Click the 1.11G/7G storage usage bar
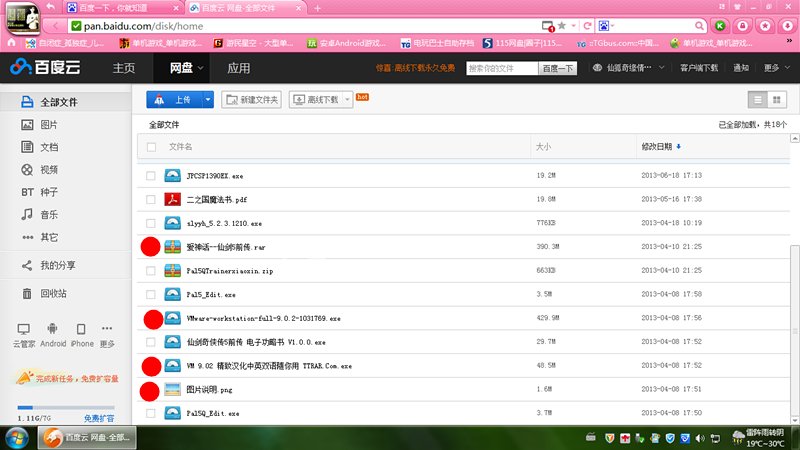 66,407
